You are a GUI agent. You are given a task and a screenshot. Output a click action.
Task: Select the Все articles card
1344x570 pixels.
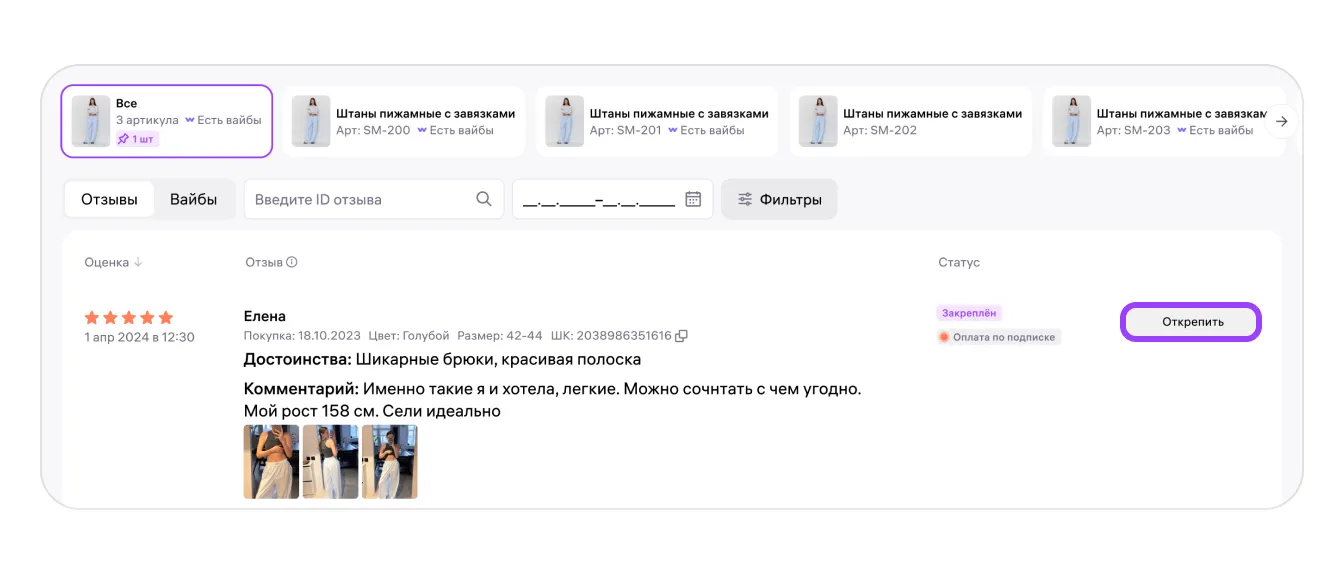(x=166, y=121)
